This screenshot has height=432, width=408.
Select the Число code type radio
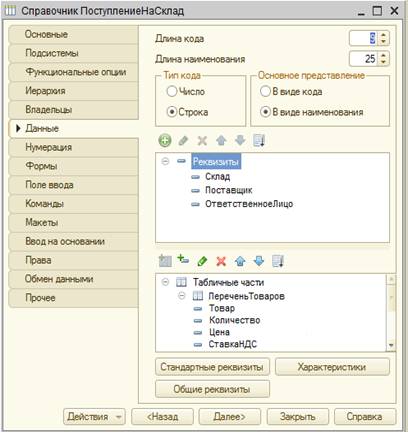point(172,91)
